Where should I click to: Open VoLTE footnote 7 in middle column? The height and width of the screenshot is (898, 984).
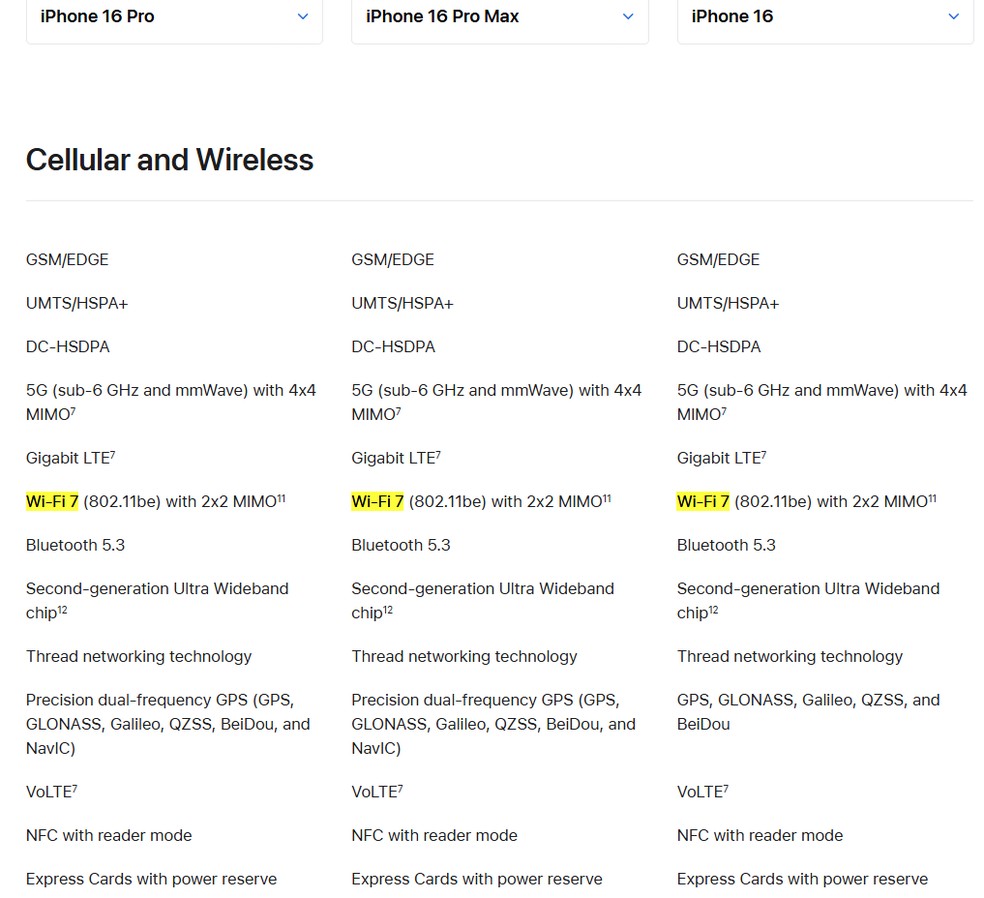[400, 788]
